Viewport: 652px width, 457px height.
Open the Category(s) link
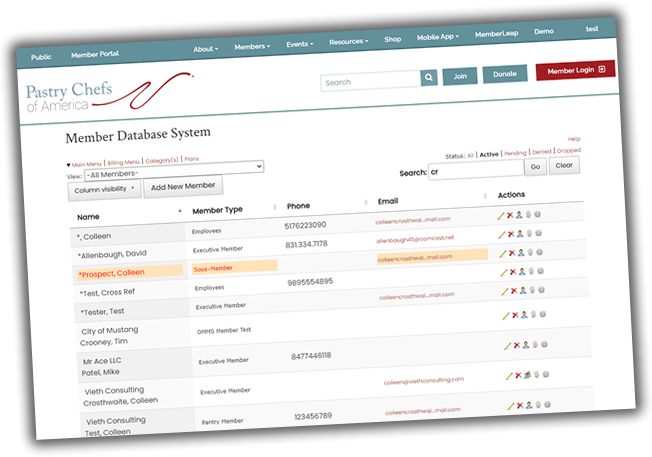point(162,160)
